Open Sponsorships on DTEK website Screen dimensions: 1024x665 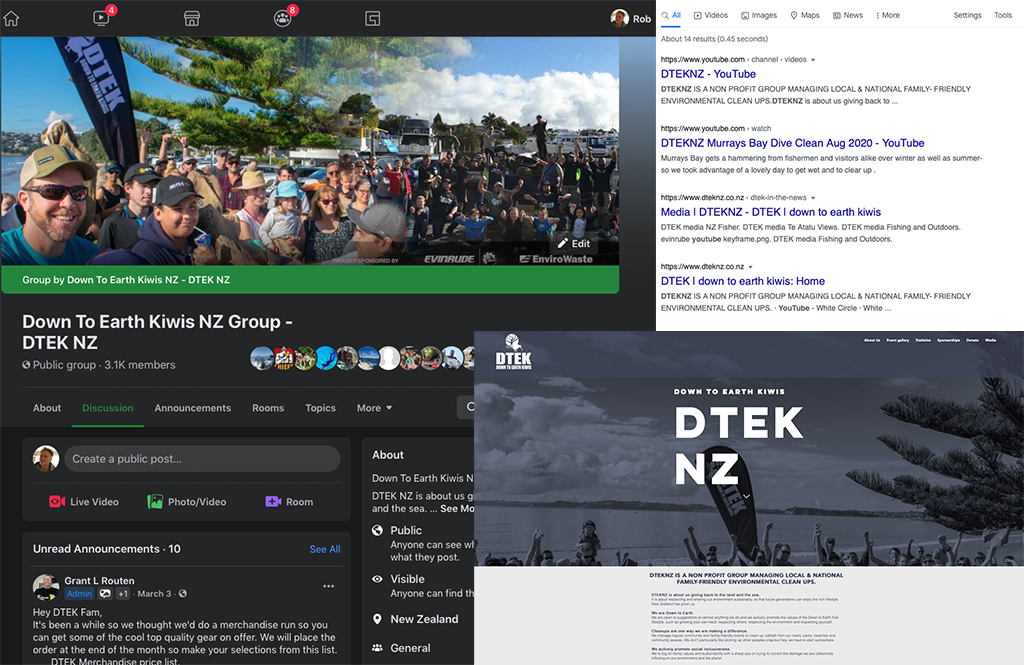[948, 340]
